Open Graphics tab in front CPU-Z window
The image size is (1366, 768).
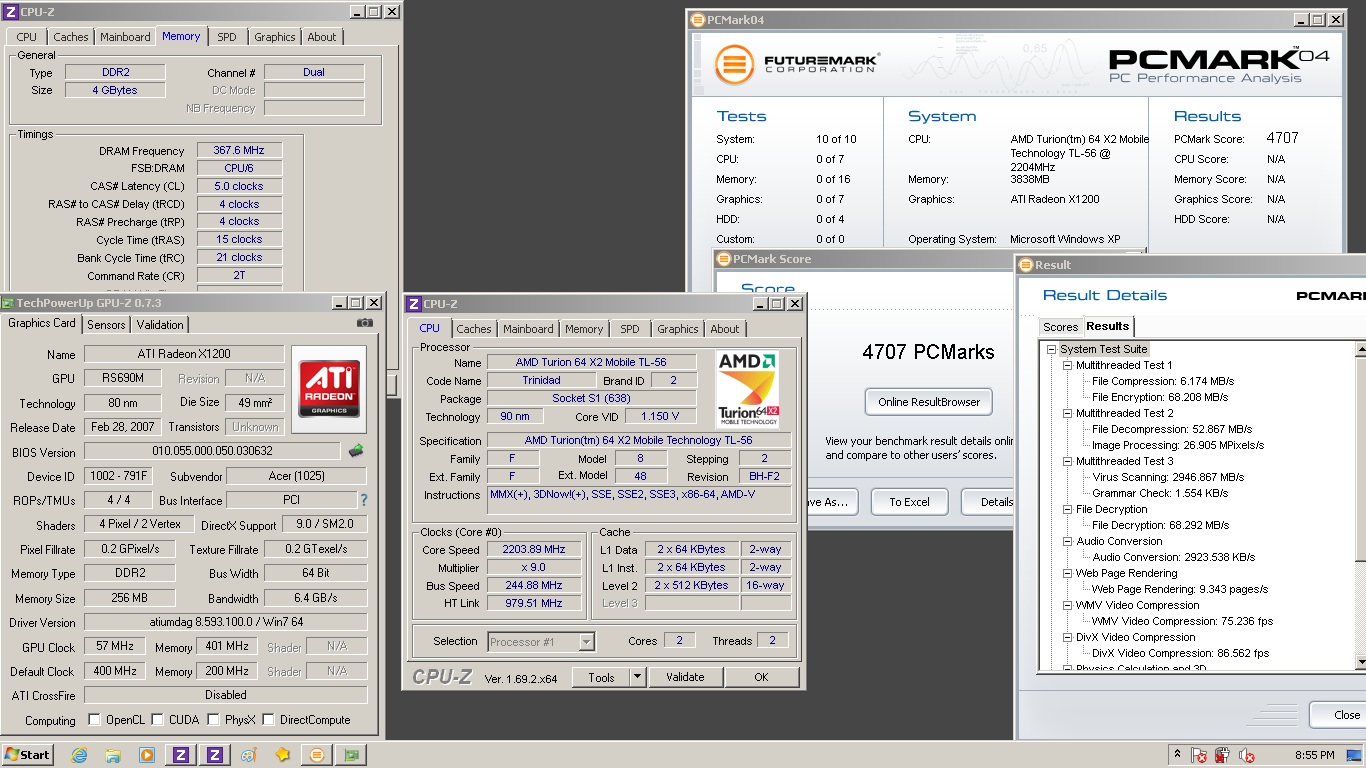coord(678,329)
